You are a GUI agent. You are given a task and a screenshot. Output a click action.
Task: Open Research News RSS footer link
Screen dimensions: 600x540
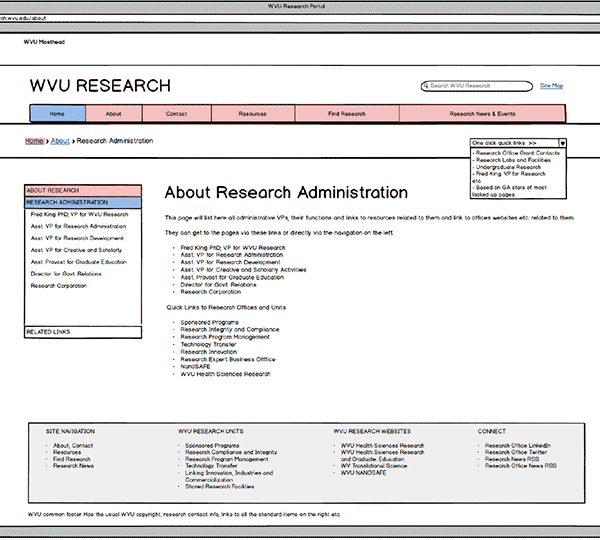pos(512,459)
